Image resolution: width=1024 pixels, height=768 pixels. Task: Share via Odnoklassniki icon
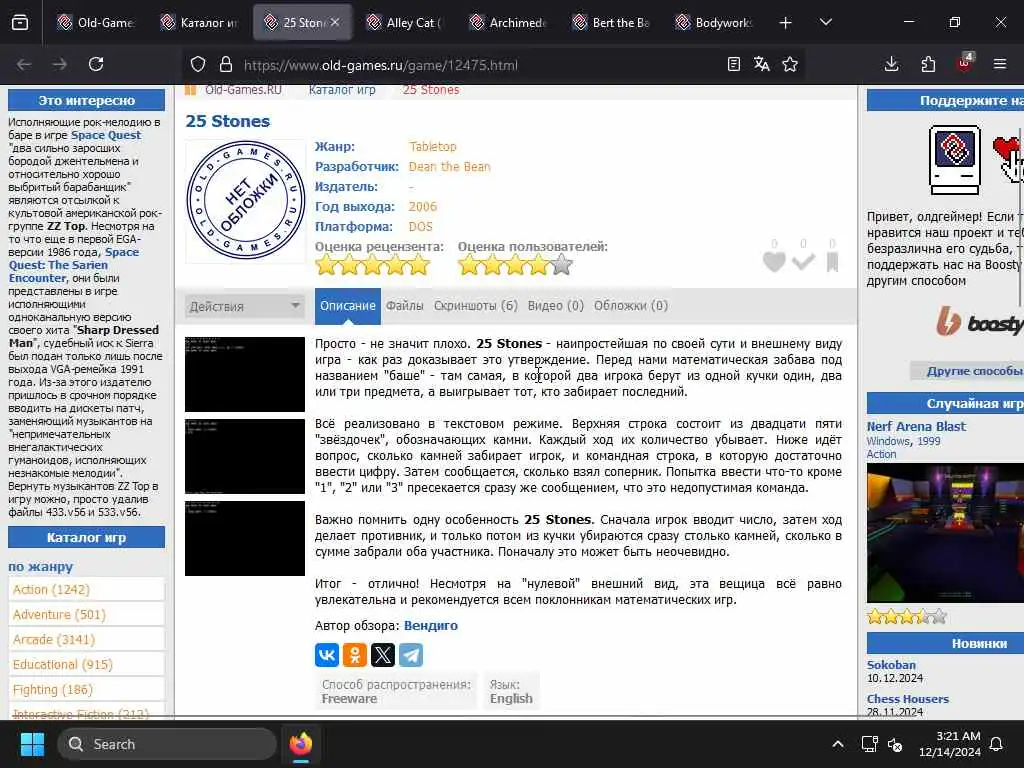pos(355,655)
